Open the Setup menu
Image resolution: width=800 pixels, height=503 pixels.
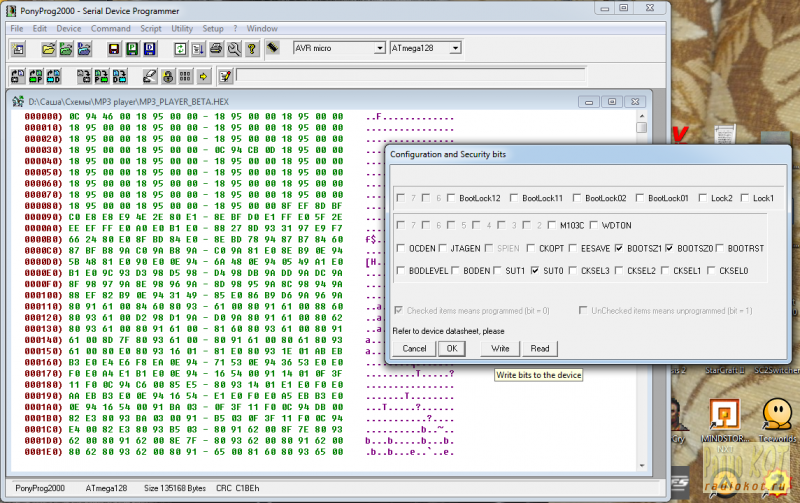(x=213, y=29)
